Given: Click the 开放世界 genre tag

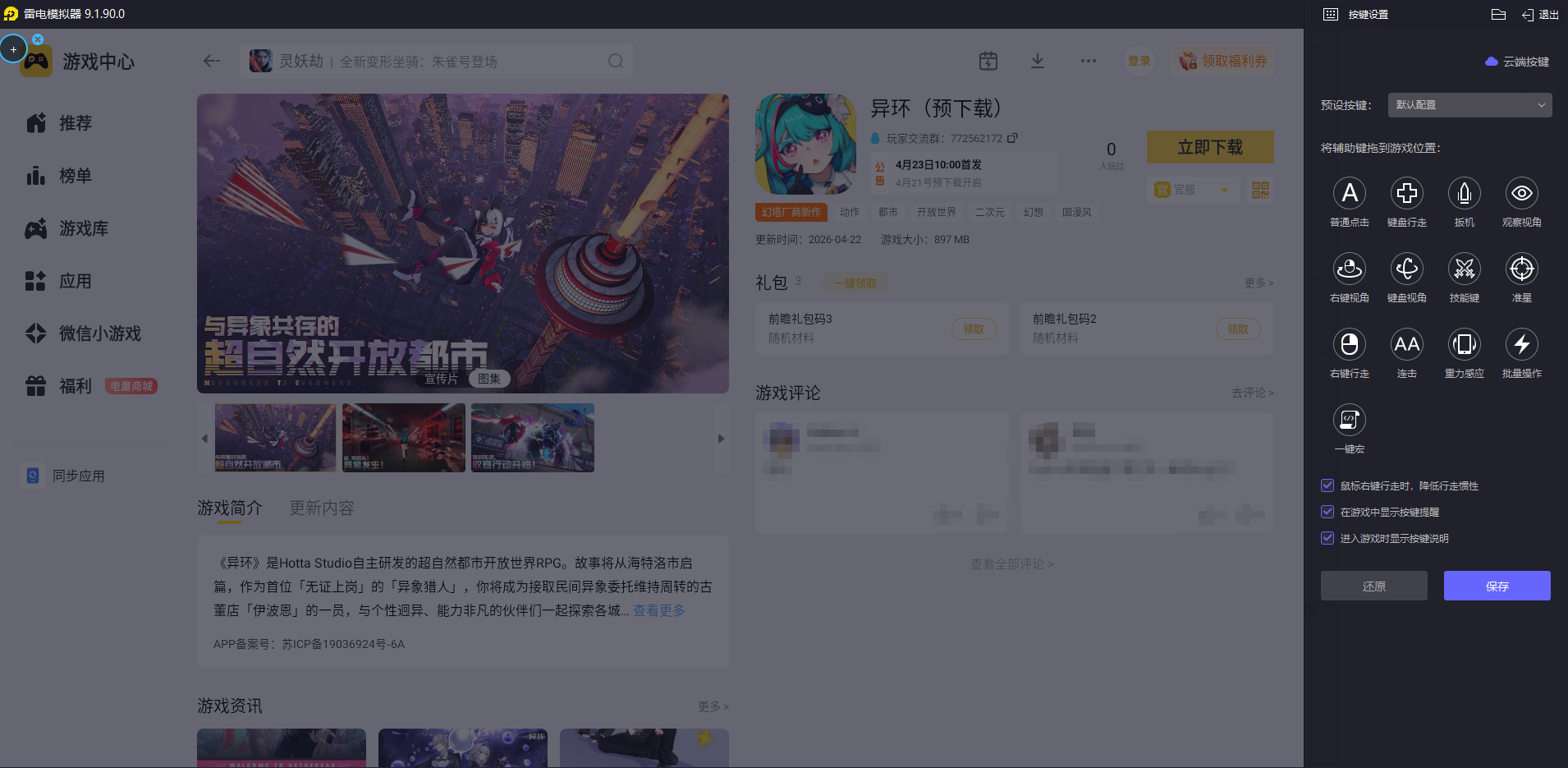Looking at the screenshot, I should point(936,212).
